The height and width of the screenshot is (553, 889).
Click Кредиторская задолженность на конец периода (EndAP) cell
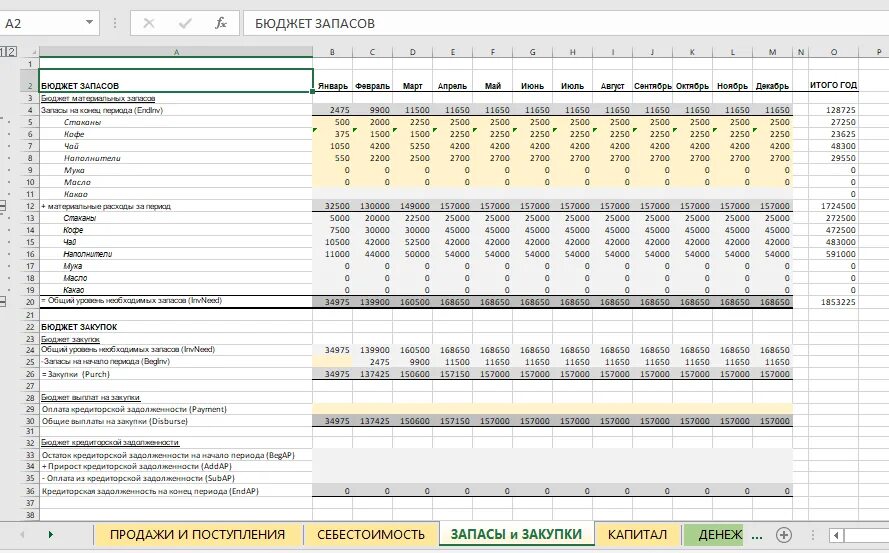(176, 491)
